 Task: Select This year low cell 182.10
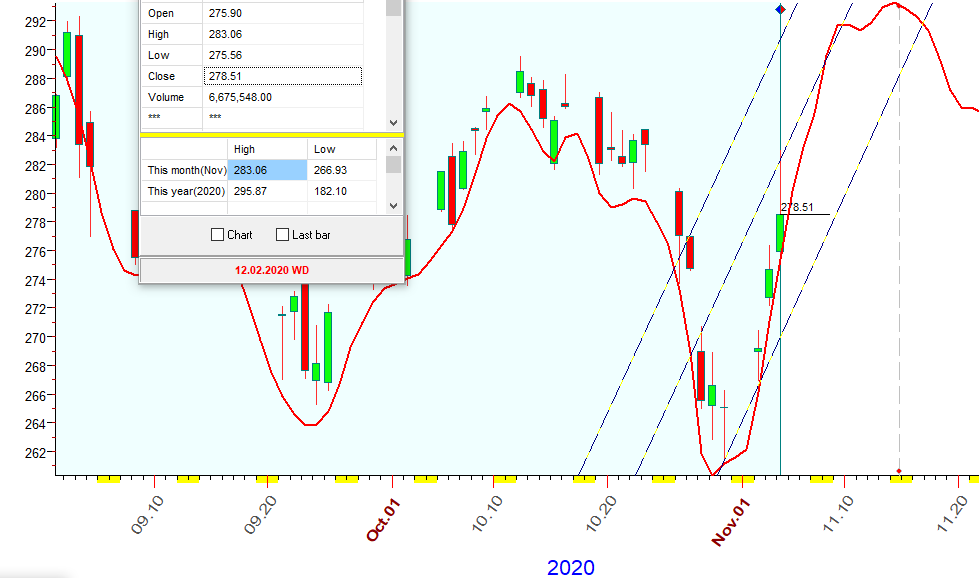[x=340, y=191]
